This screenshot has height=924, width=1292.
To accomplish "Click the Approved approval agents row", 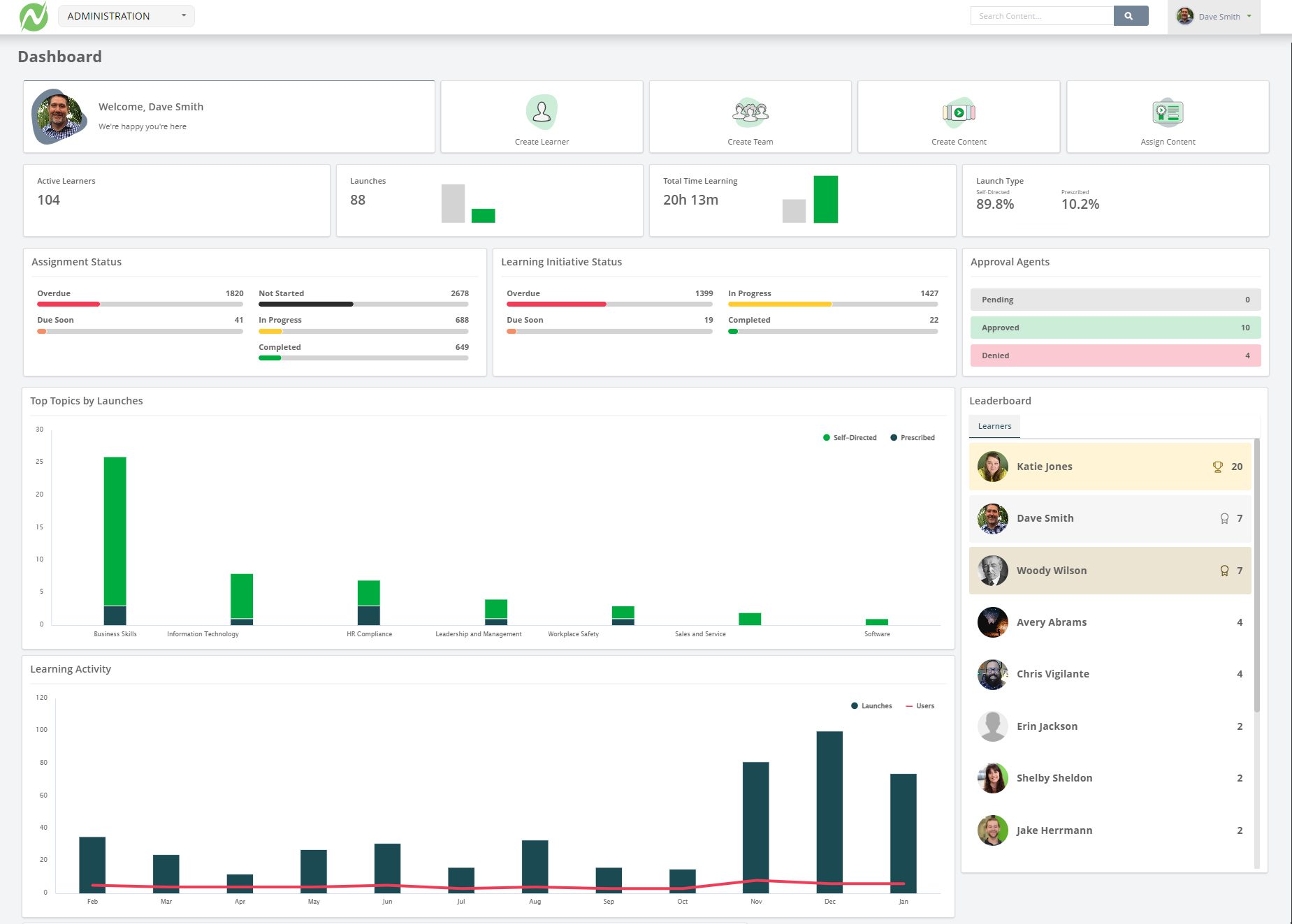I will (x=1115, y=328).
